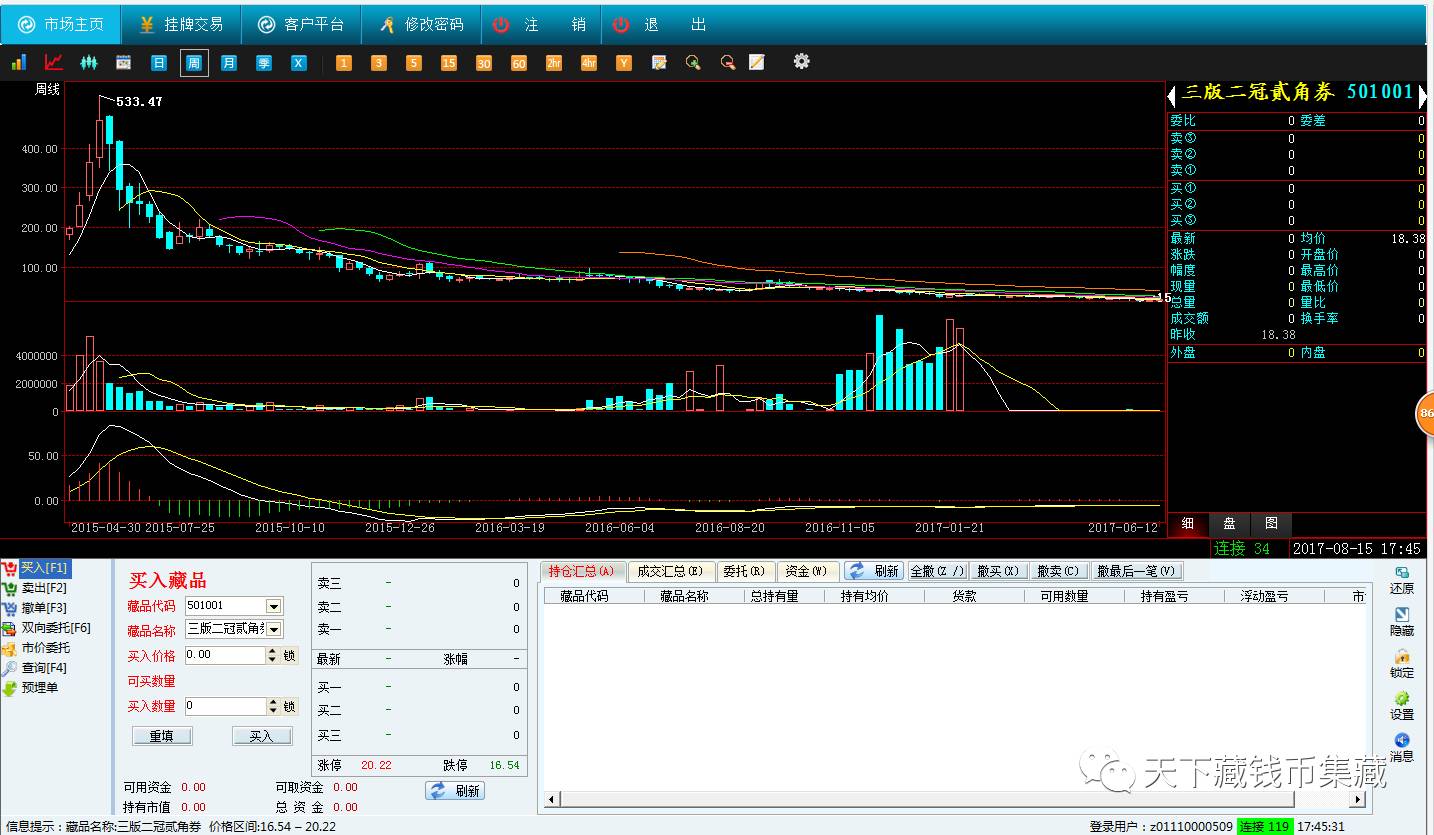The image size is (1434, 835).
Task: Switch chart to daily (日) period
Action: [158, 63]
